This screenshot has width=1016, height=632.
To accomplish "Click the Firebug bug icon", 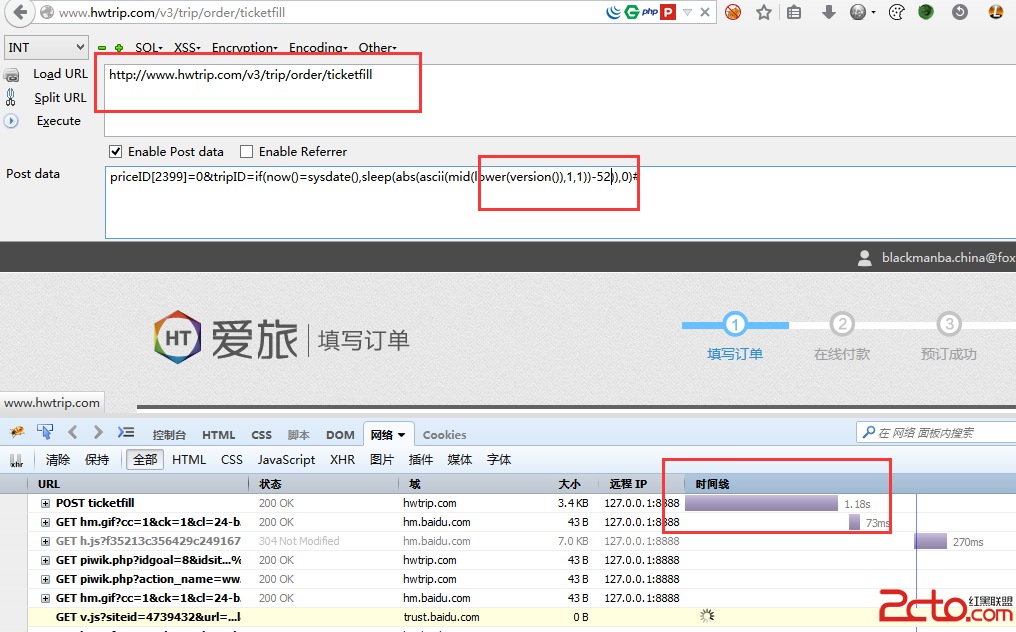I will pyautogui.click(x=17, y=433).
